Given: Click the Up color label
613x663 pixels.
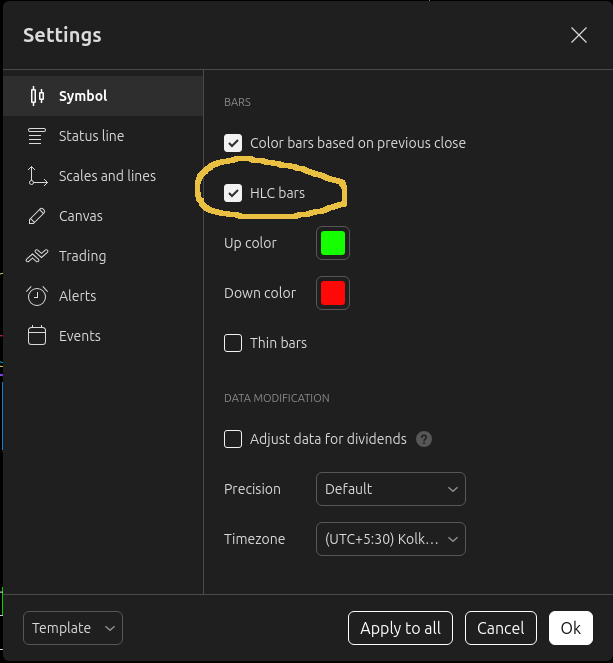Looking at the screenshot, I should click(250, 243).
